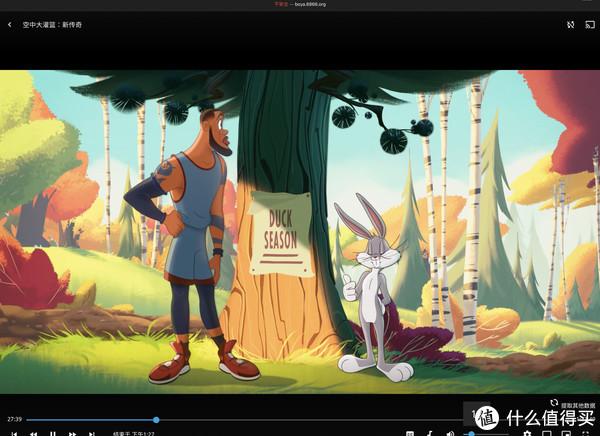Click the refresh icon by 提取其他数据

click(554, 403)
